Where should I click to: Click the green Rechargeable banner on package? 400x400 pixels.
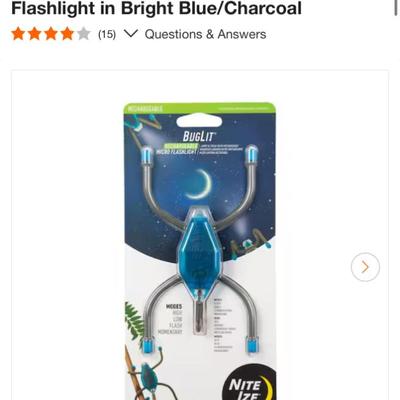coord(200,108)
